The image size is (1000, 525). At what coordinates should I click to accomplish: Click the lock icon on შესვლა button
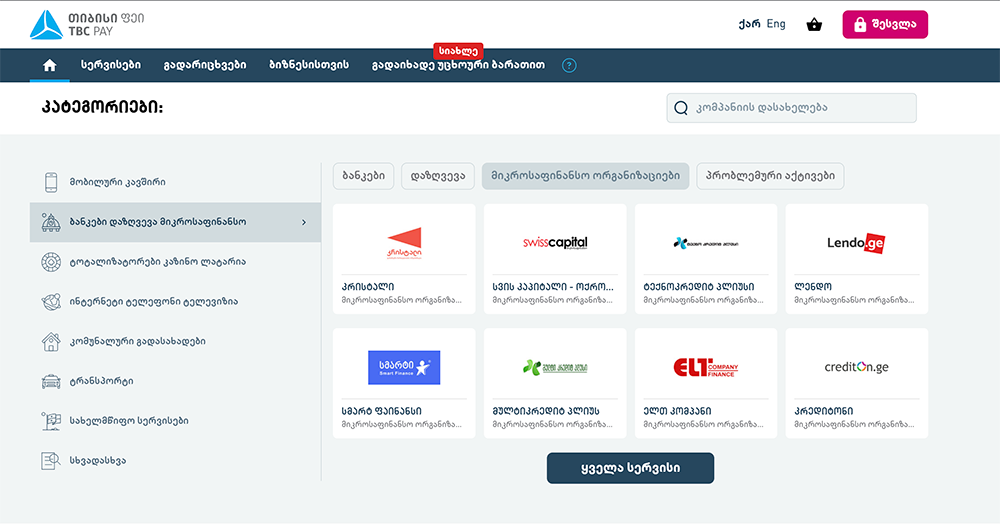(860, 25)
